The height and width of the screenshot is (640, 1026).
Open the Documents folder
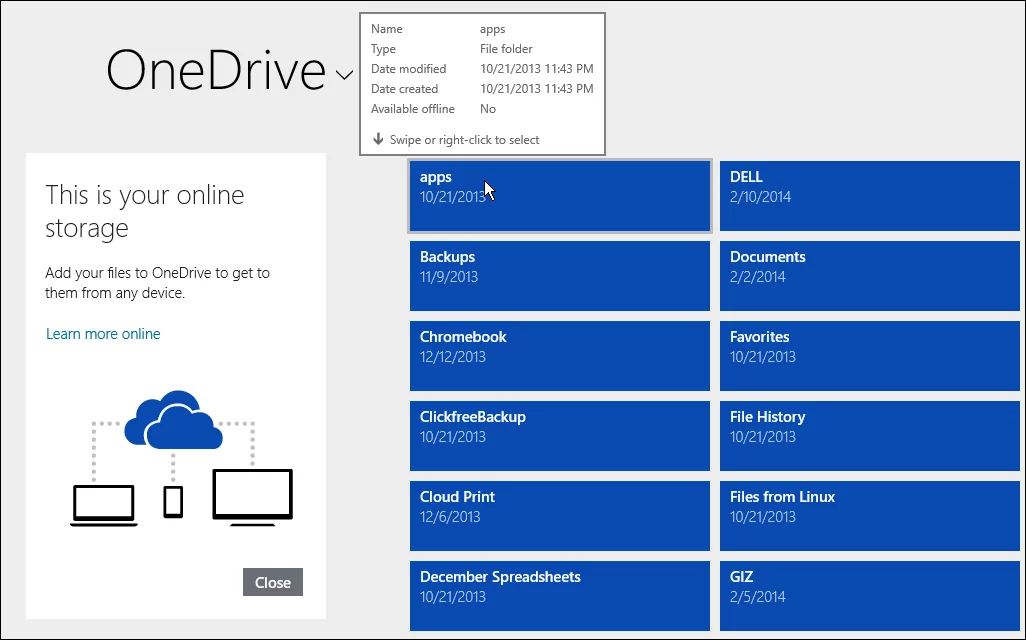coord(868,275)
